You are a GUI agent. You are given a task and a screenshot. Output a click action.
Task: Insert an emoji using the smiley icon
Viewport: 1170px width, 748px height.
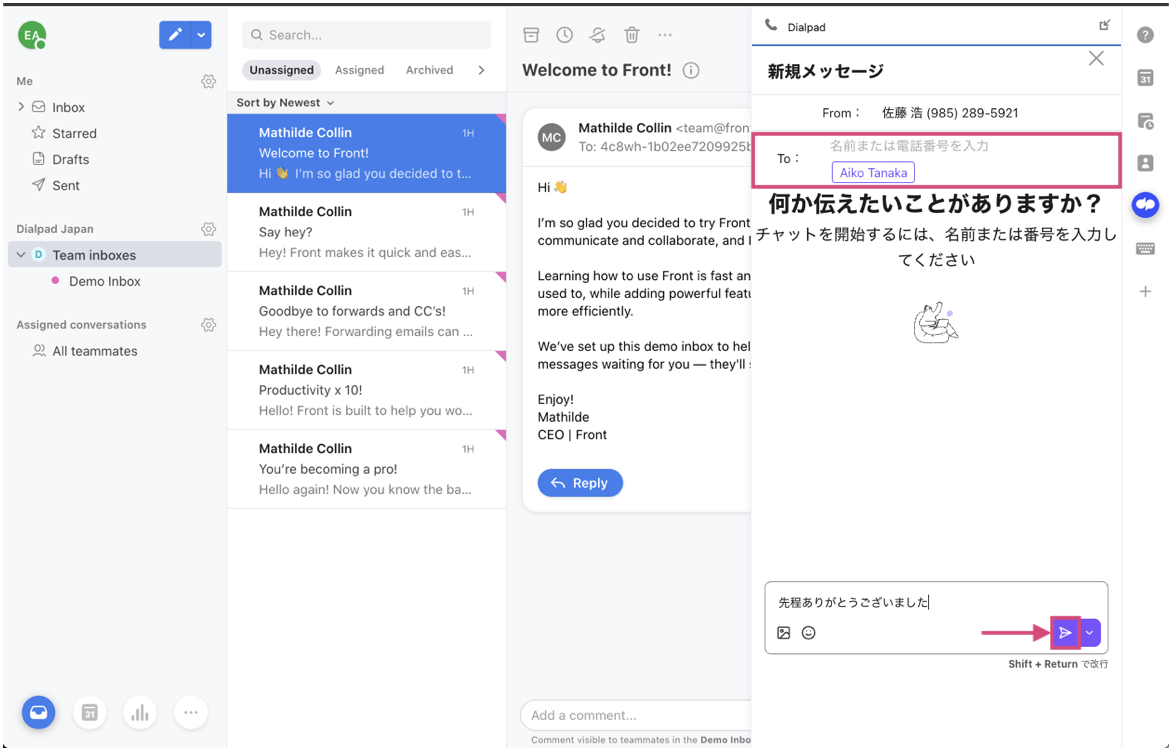(809, 633)
